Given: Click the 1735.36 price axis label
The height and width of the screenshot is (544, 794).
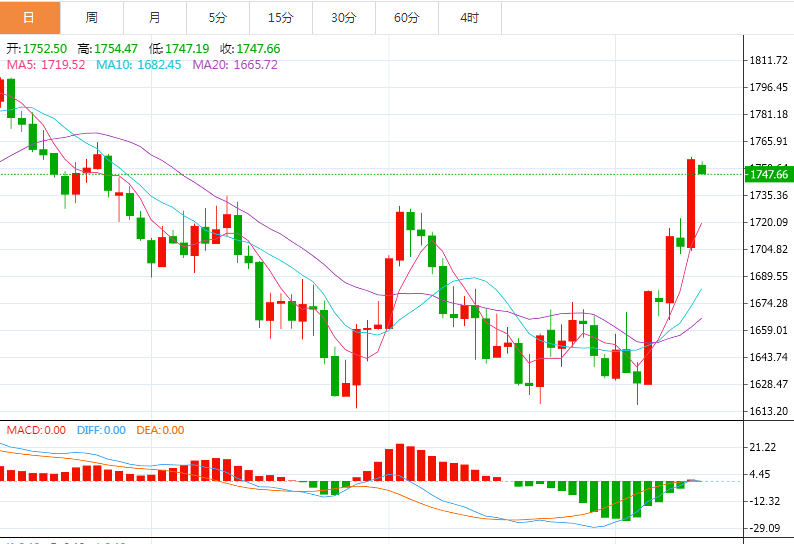Looking at the screenshot, I should click(769, 195).
